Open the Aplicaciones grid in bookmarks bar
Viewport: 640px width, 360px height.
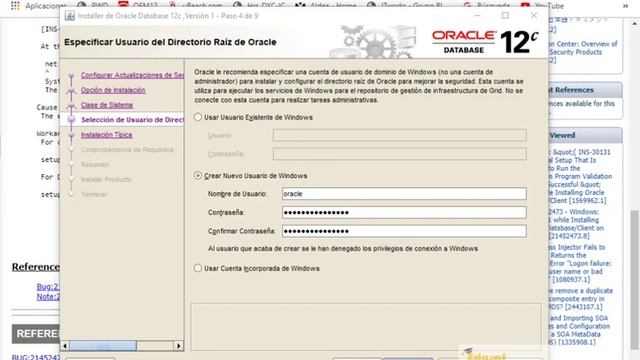click(x=15, y=6)
